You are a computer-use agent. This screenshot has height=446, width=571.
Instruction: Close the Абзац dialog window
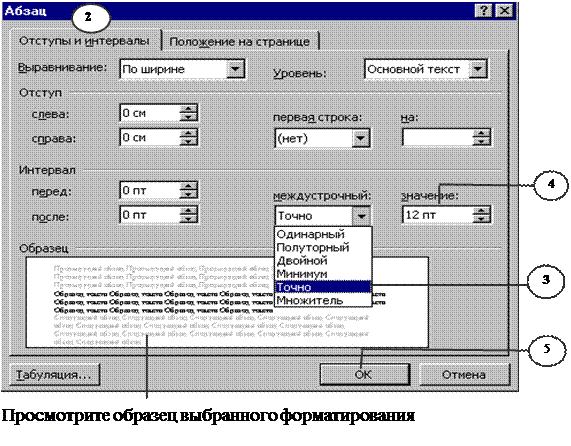click(x=505, y=10)
